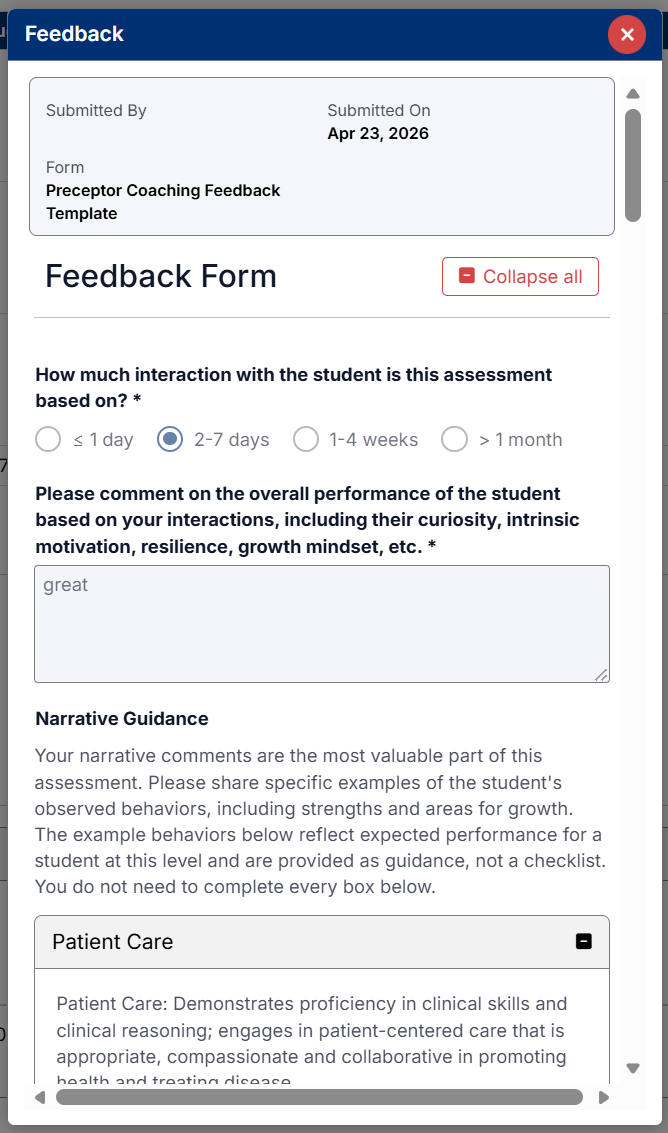Click the Feedback Form heading
The image size is (668, 1133).
pyautogui.click(x=161, y=277)
